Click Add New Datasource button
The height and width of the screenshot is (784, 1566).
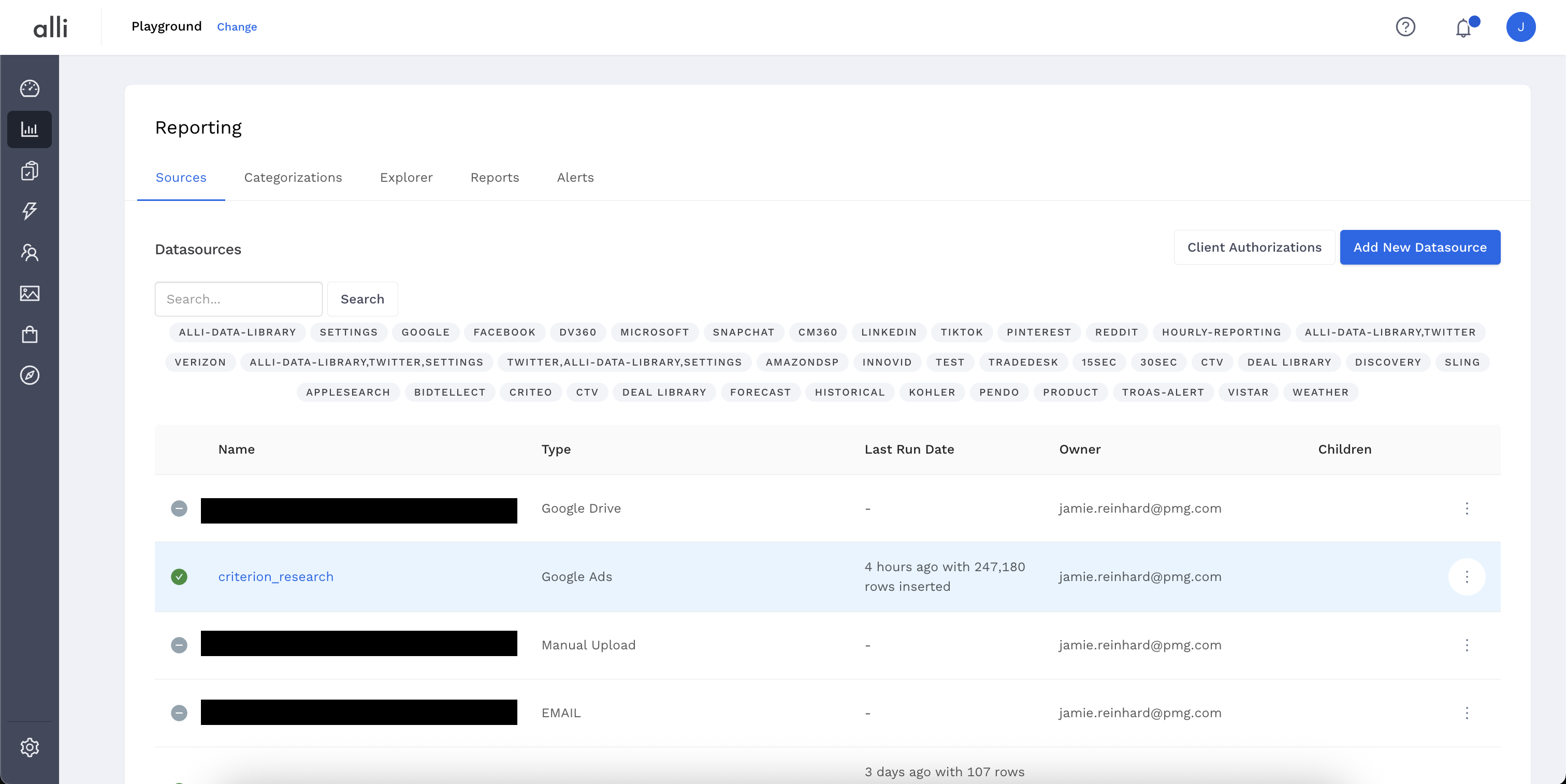[1419, 248]
